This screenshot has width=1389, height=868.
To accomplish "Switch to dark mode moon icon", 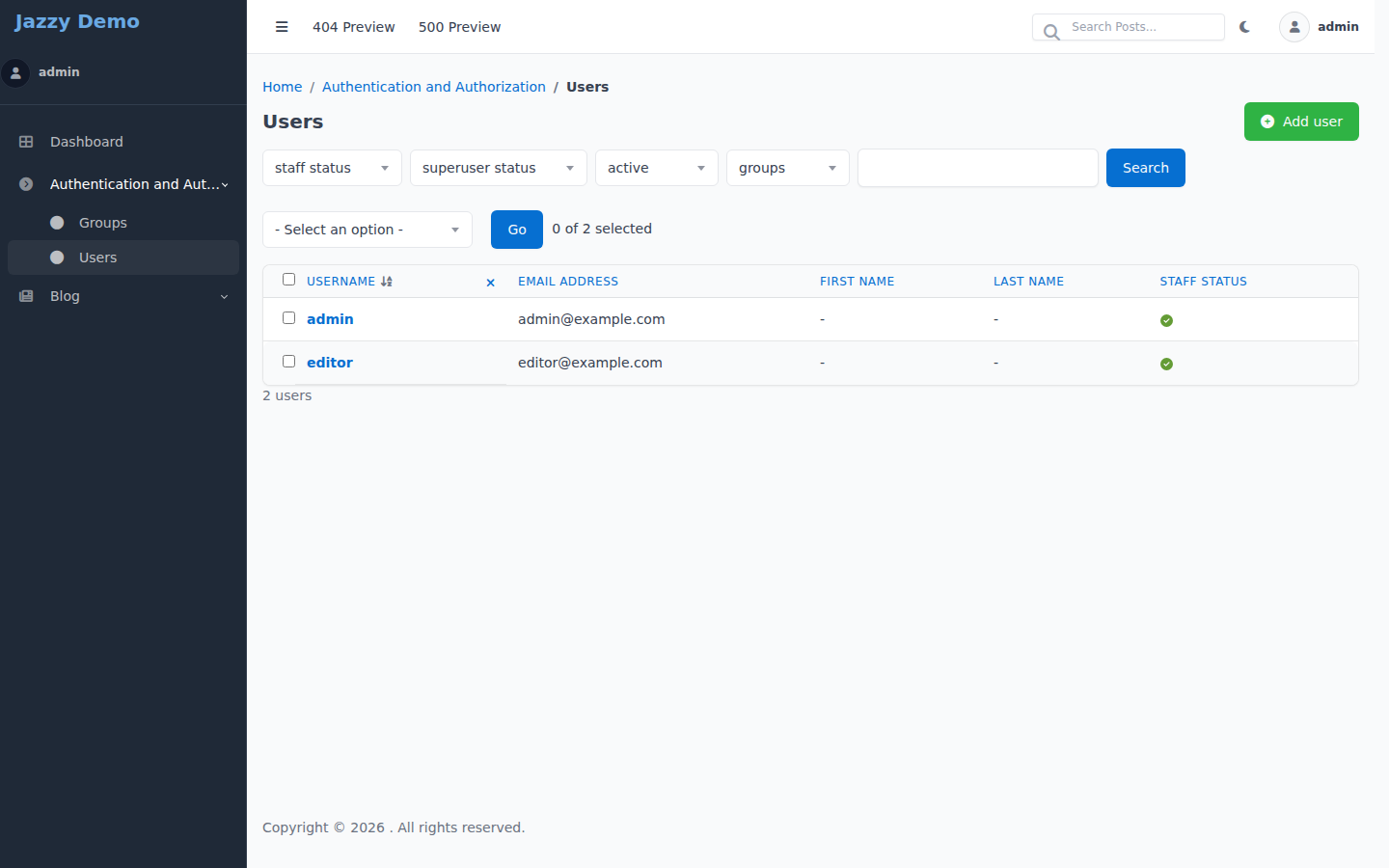I will pos(1244,27).
